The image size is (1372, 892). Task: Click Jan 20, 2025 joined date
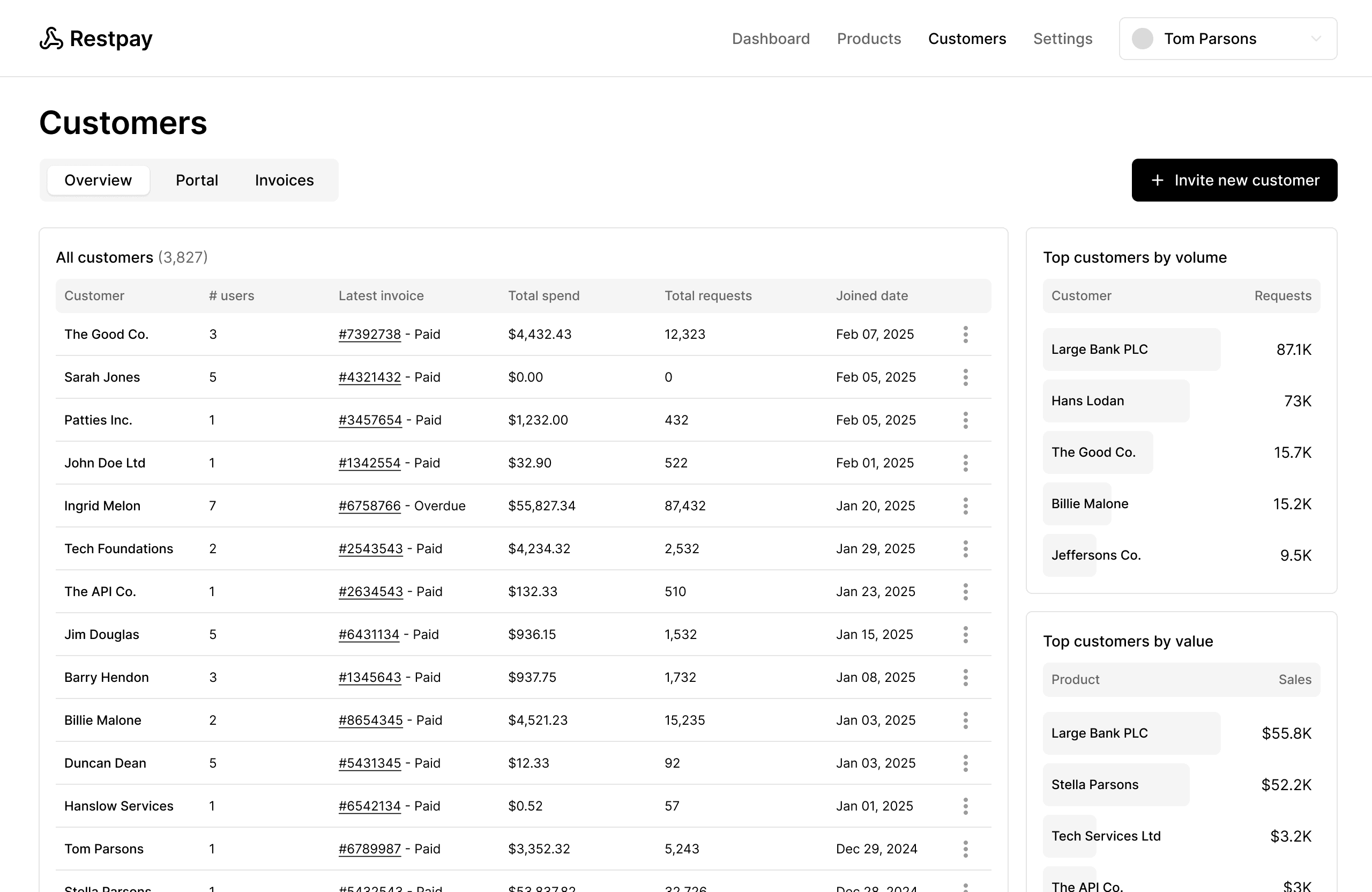(x=875, y=506)
